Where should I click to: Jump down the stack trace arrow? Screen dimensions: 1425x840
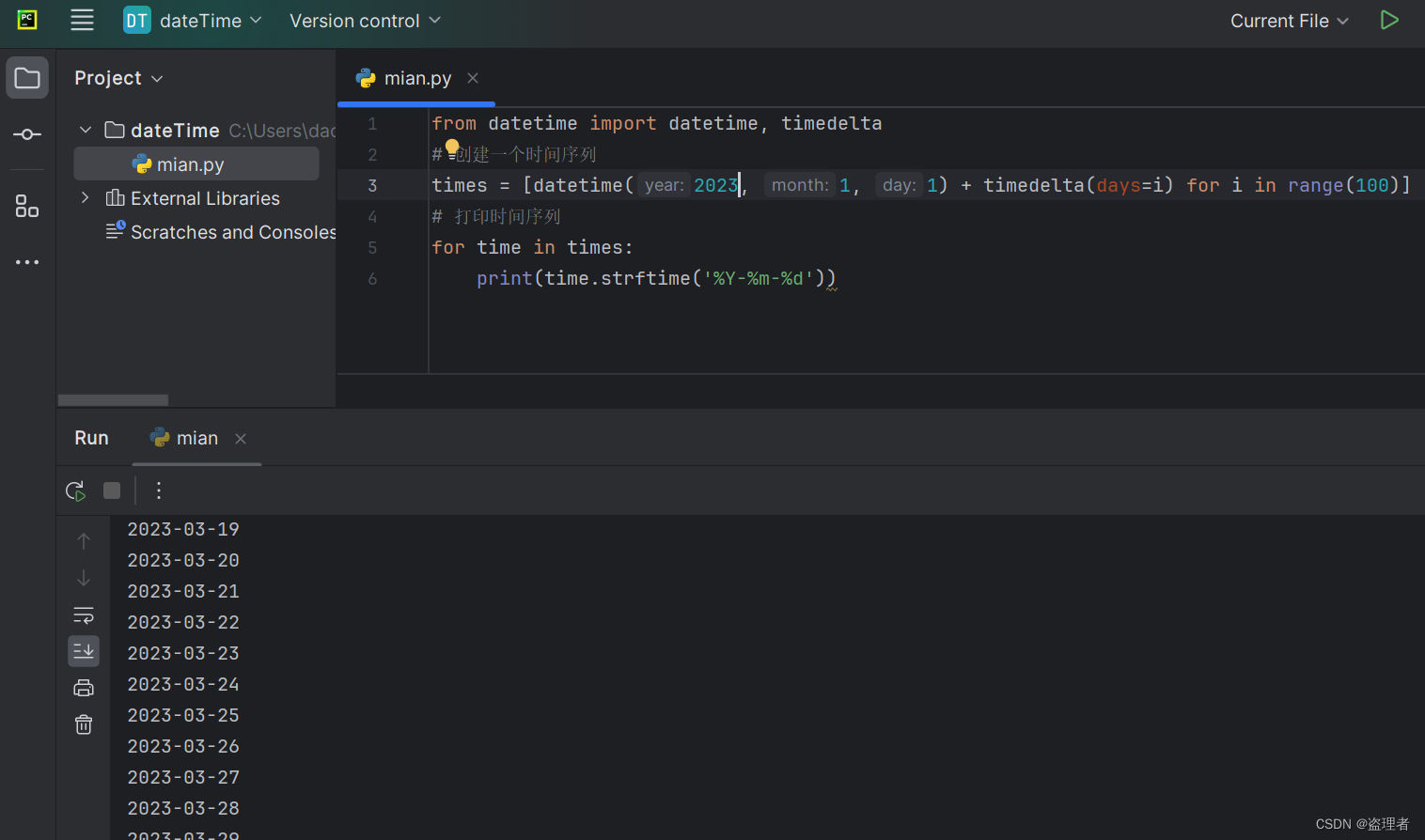84,578
